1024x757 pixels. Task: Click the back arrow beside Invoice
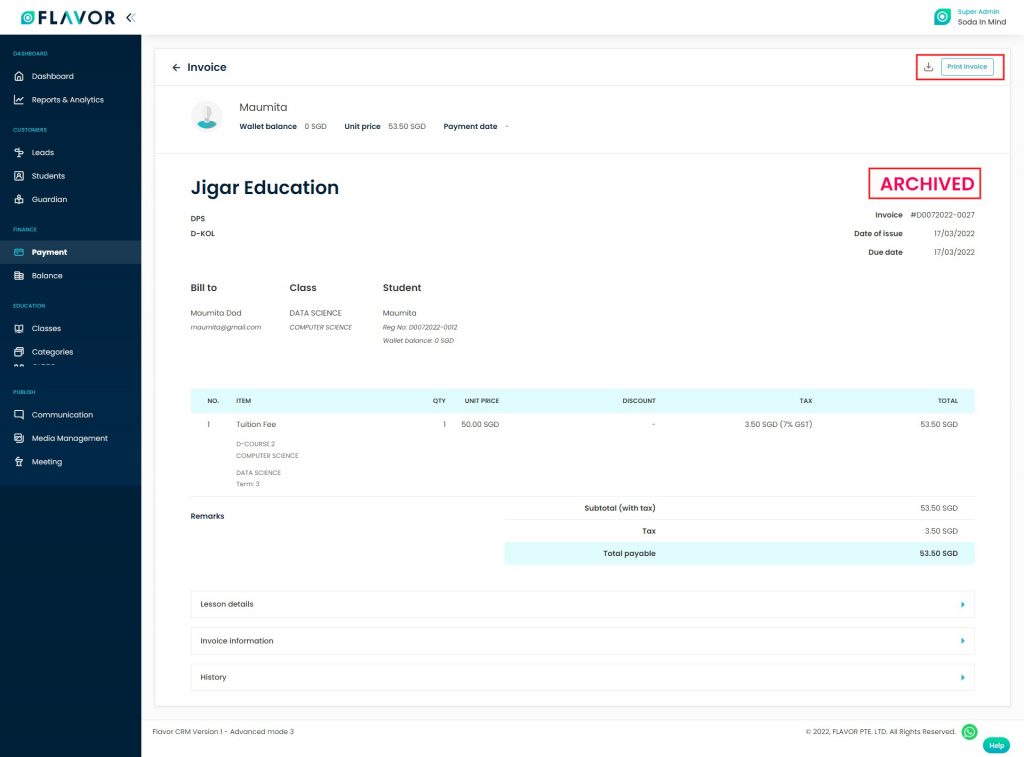174,67
